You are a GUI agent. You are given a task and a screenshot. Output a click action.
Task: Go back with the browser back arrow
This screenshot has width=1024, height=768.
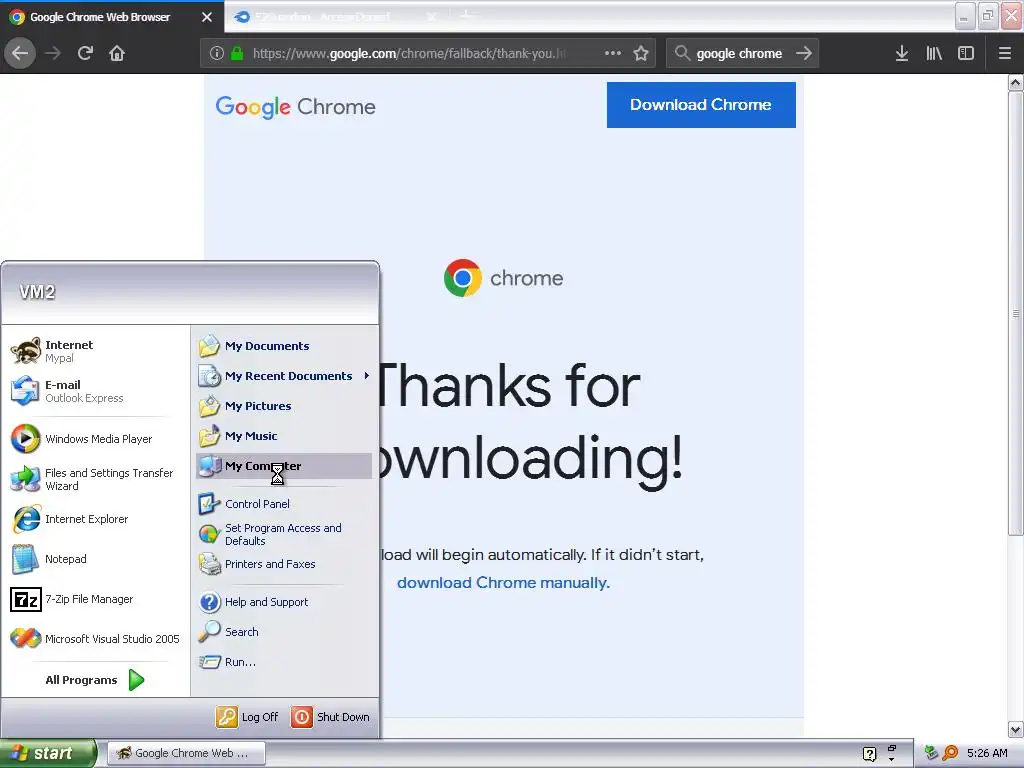[x=20, y=53]
